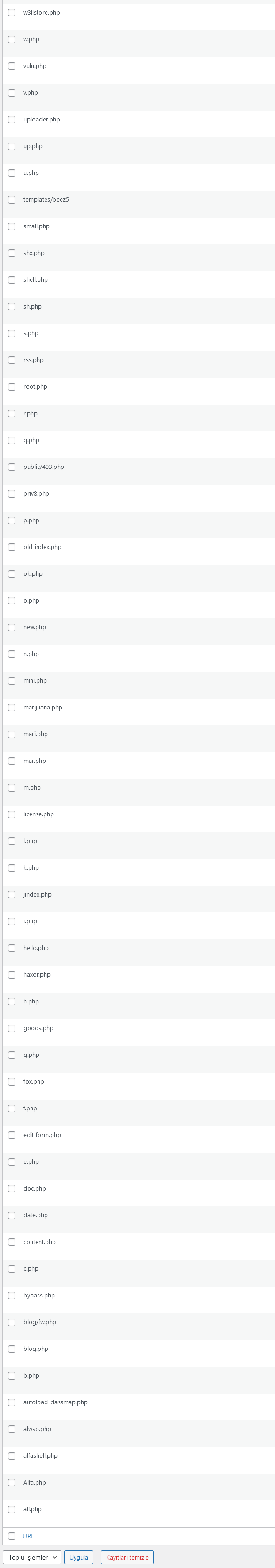Select the bypass.php row checkbox
275x1568 pixels.
click(12, 1295)
